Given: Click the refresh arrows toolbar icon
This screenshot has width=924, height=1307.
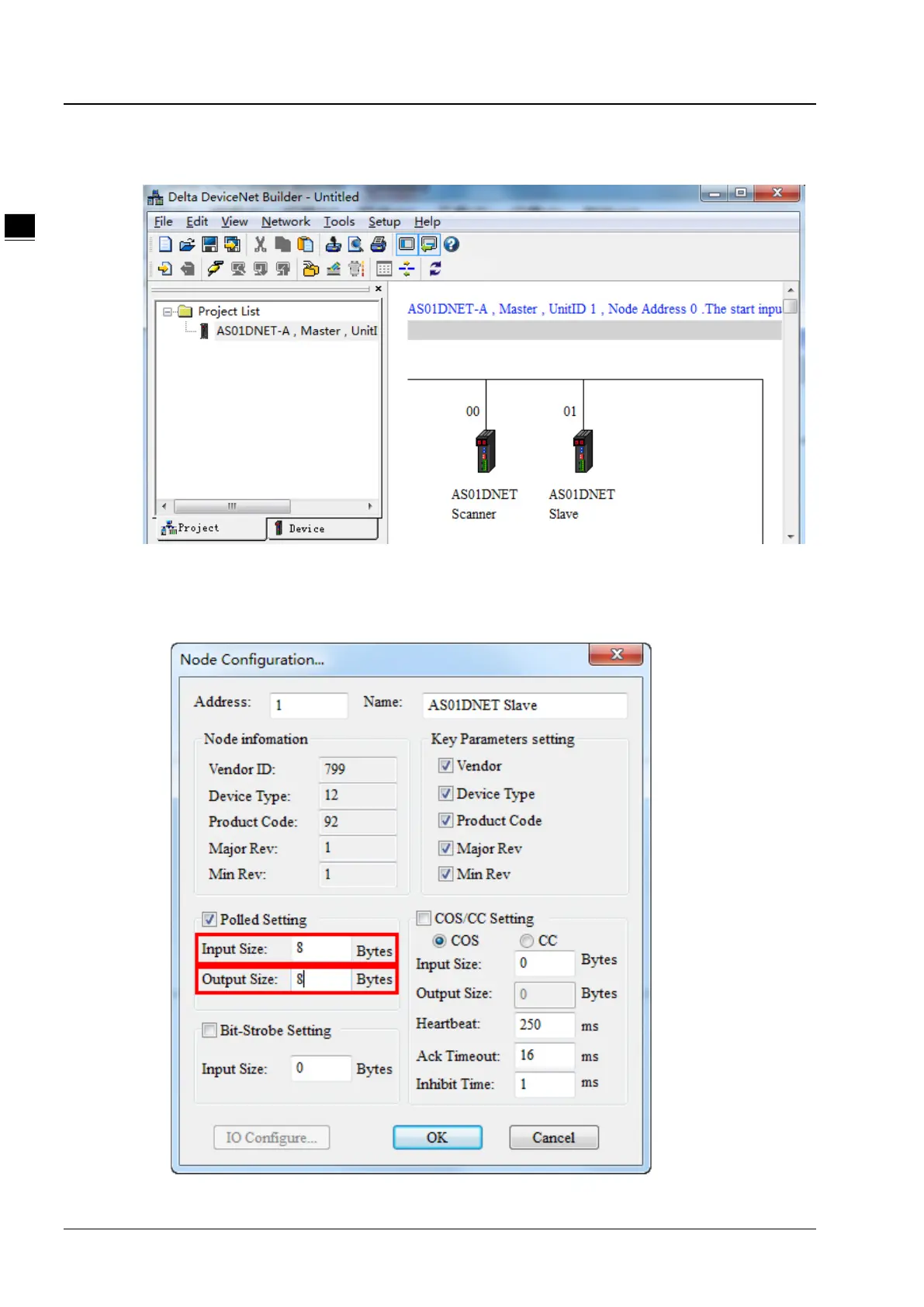Looking at the screenshot, I should (x=435, y=269).
